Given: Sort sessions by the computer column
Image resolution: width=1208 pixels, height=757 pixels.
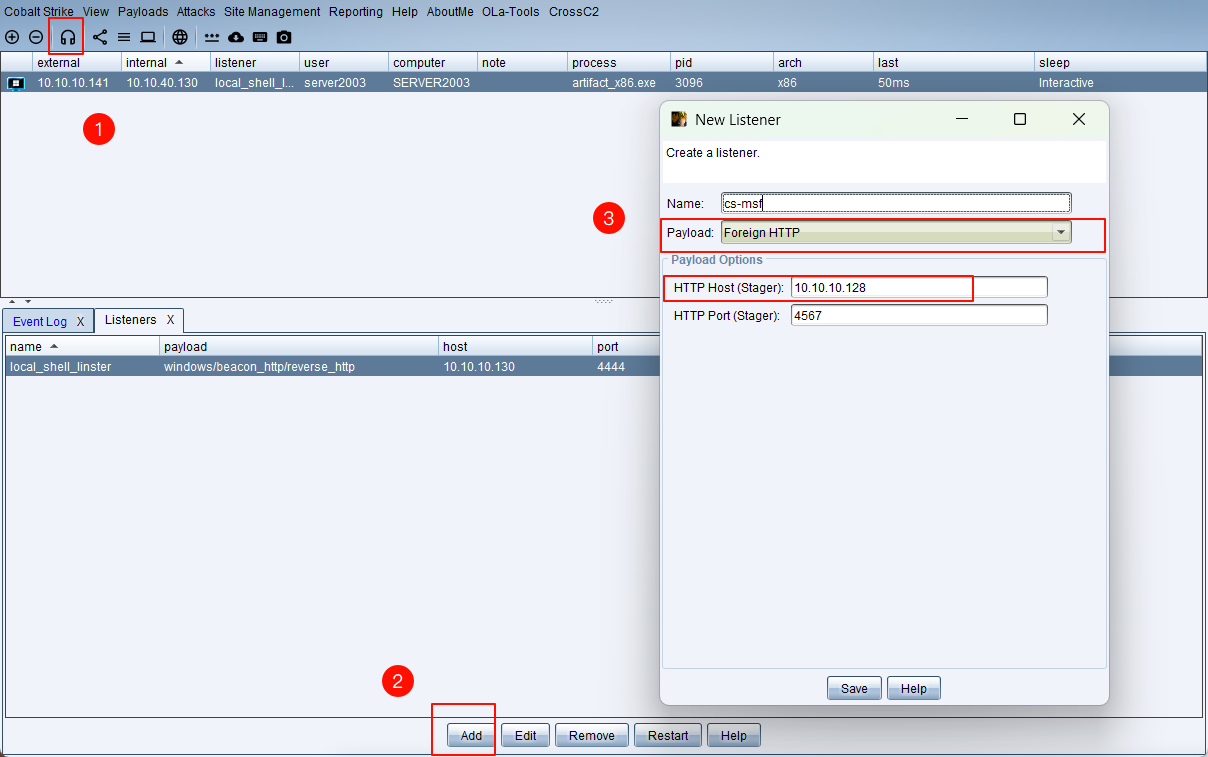Looking at the screenshot, I should (432, 63).
